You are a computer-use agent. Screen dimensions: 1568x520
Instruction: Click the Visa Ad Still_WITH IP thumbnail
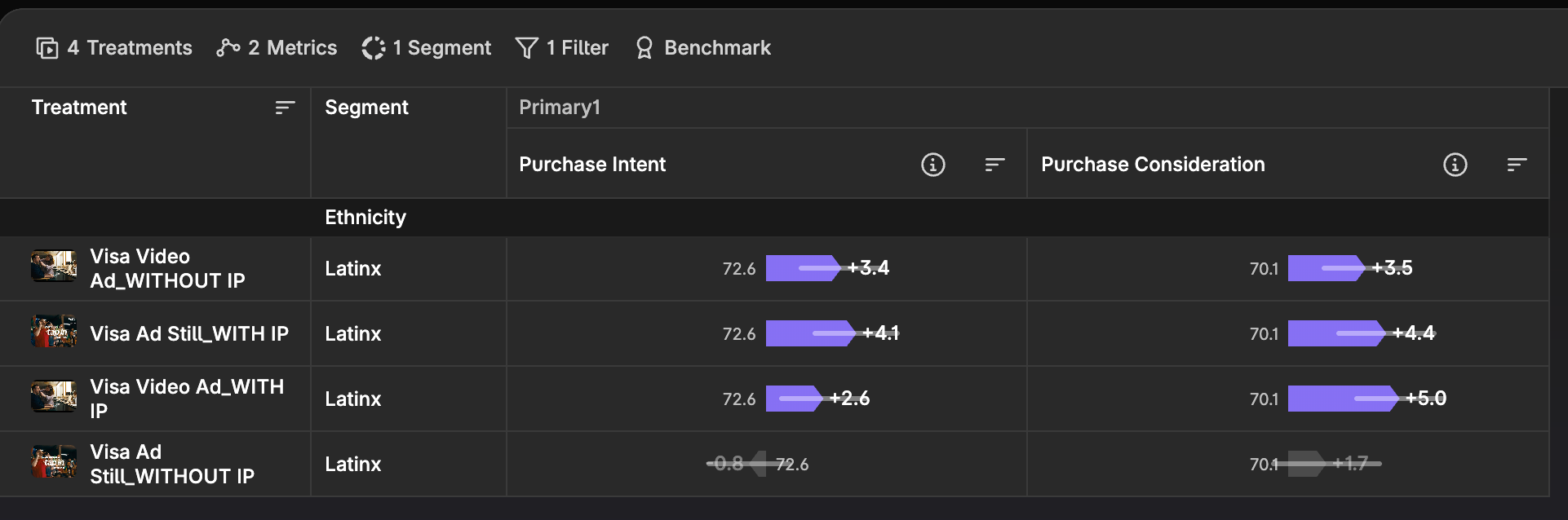point(54,332)
